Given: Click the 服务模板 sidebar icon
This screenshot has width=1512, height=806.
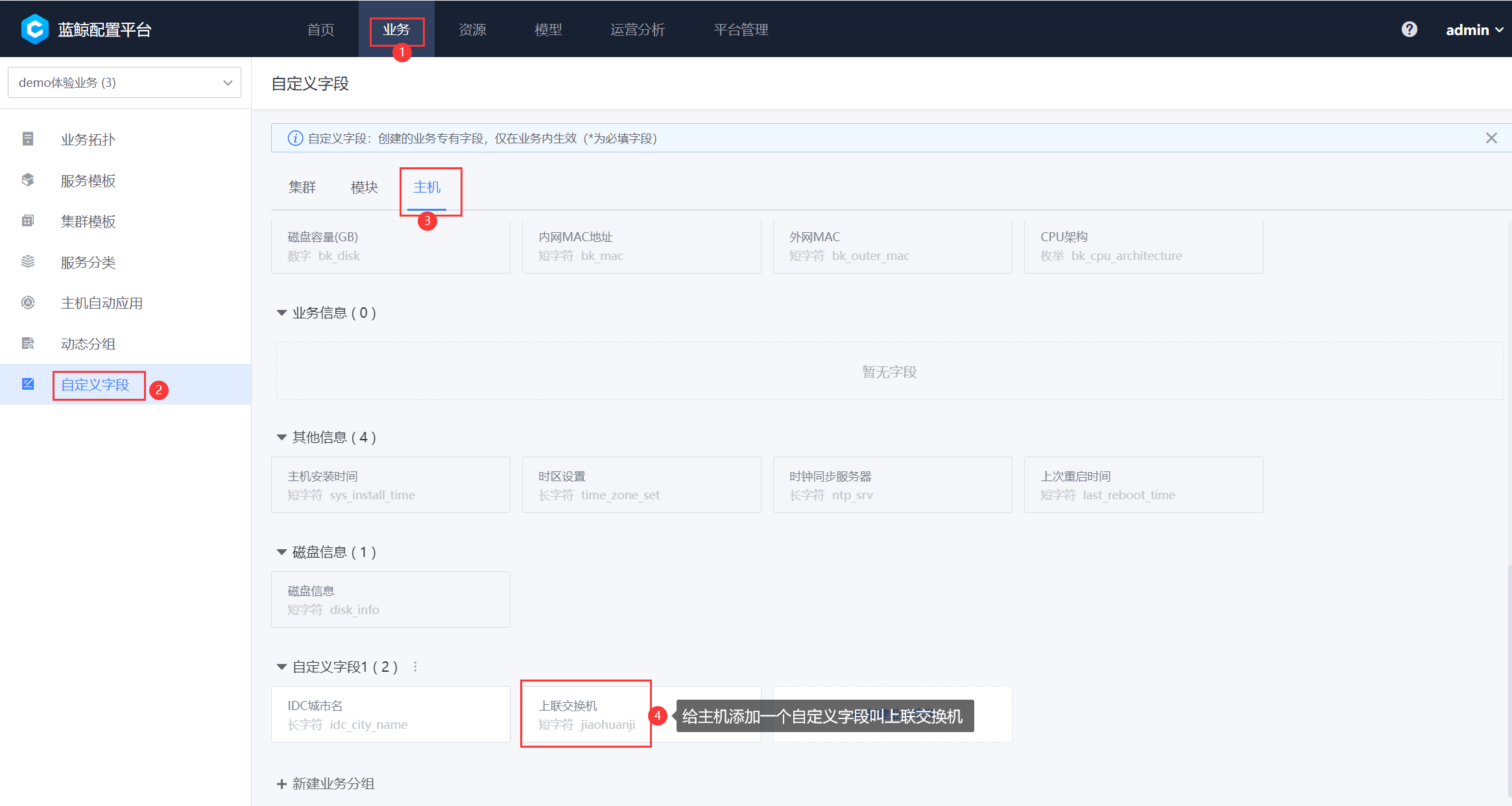Looking at the screenshot, I should coord(28,180).
